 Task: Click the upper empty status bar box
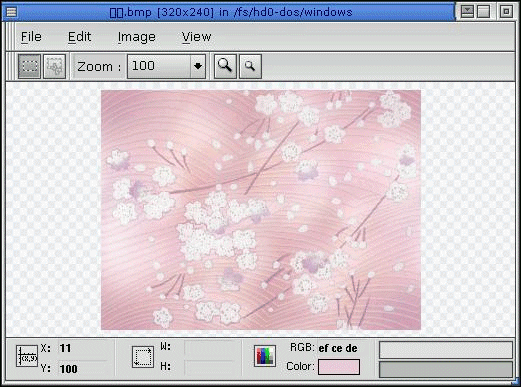(x=446, y=350)
